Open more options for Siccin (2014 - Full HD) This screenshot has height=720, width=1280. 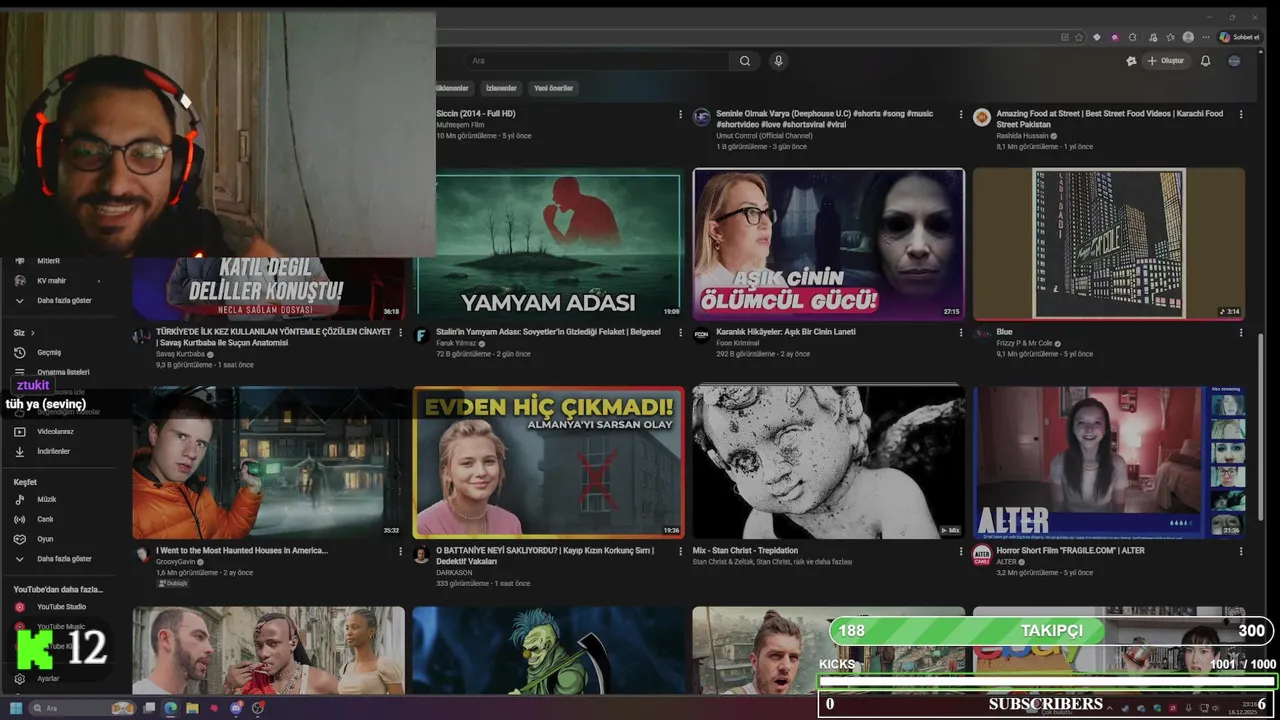[x=681, y=114]
